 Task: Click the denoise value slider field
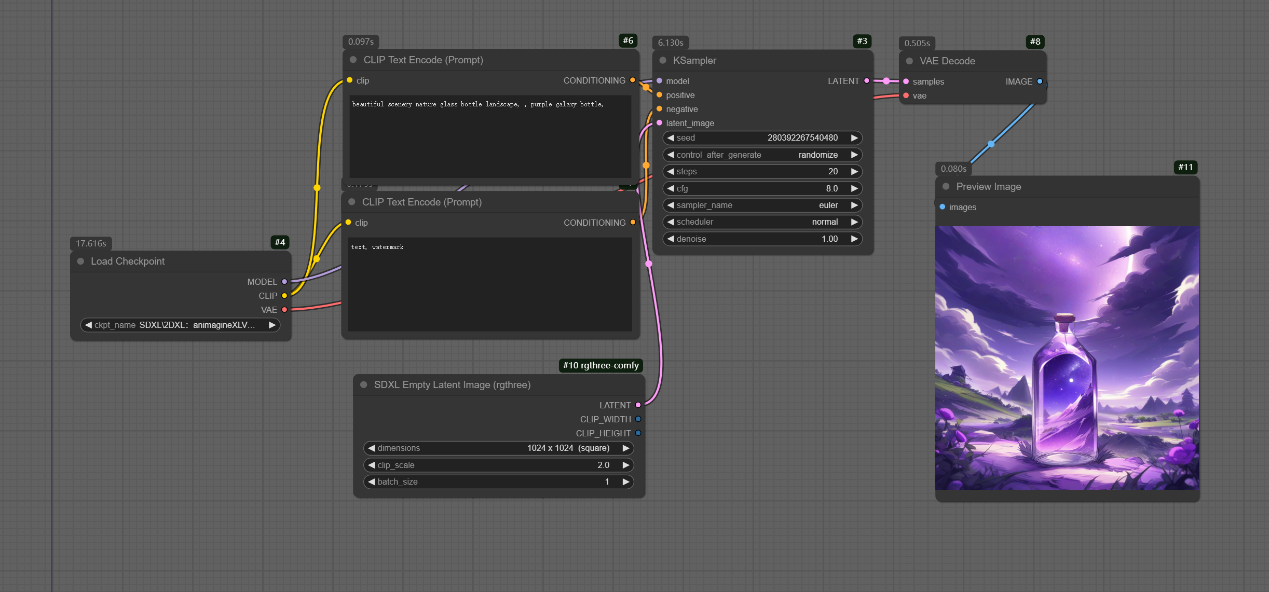[x=762, y=239]
